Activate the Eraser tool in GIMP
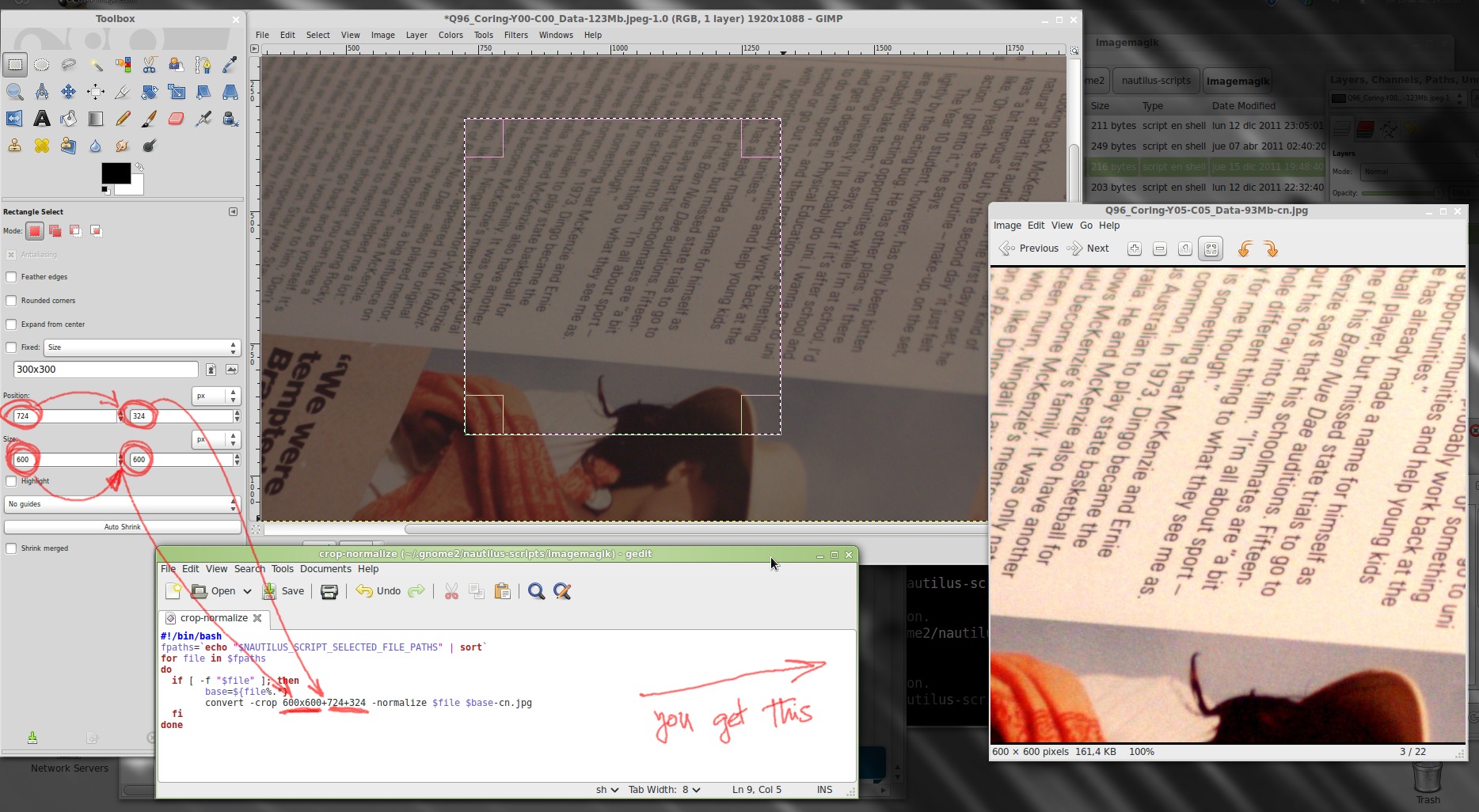 (176, 119)
